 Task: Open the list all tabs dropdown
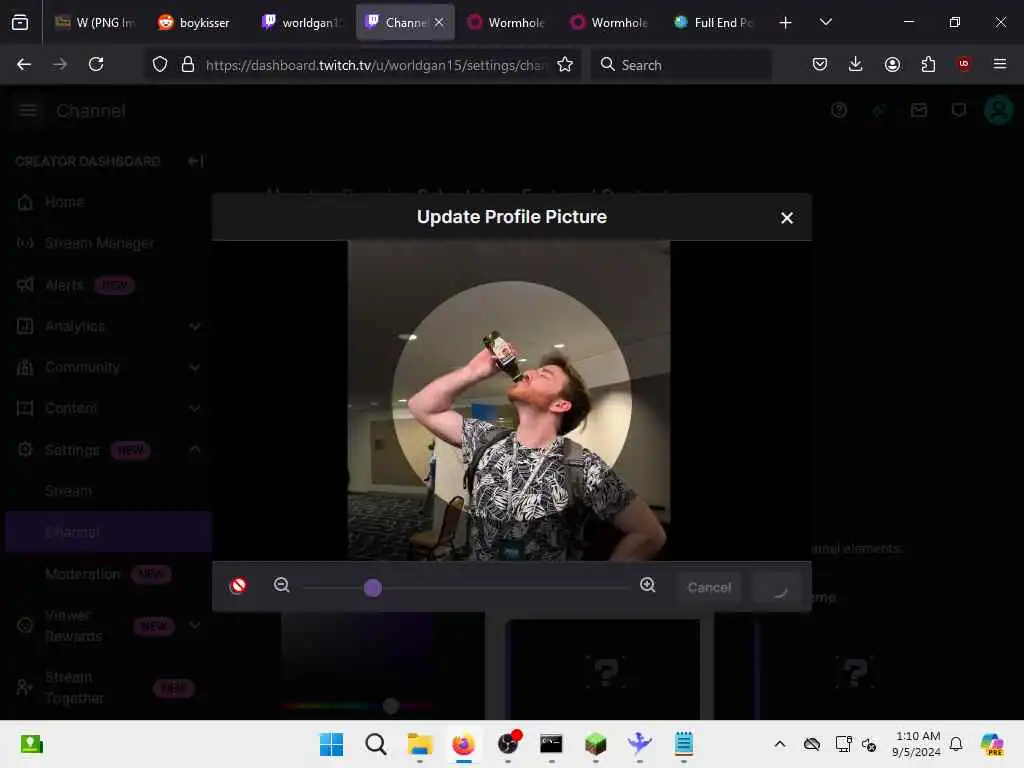pos(825,22)
